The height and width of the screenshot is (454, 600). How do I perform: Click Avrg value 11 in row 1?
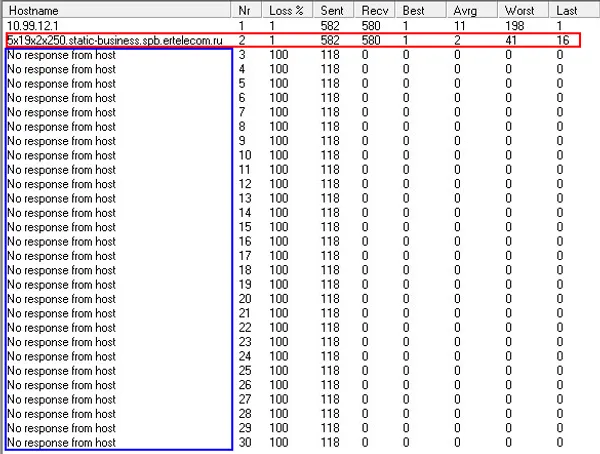click(x=460, y=26)
